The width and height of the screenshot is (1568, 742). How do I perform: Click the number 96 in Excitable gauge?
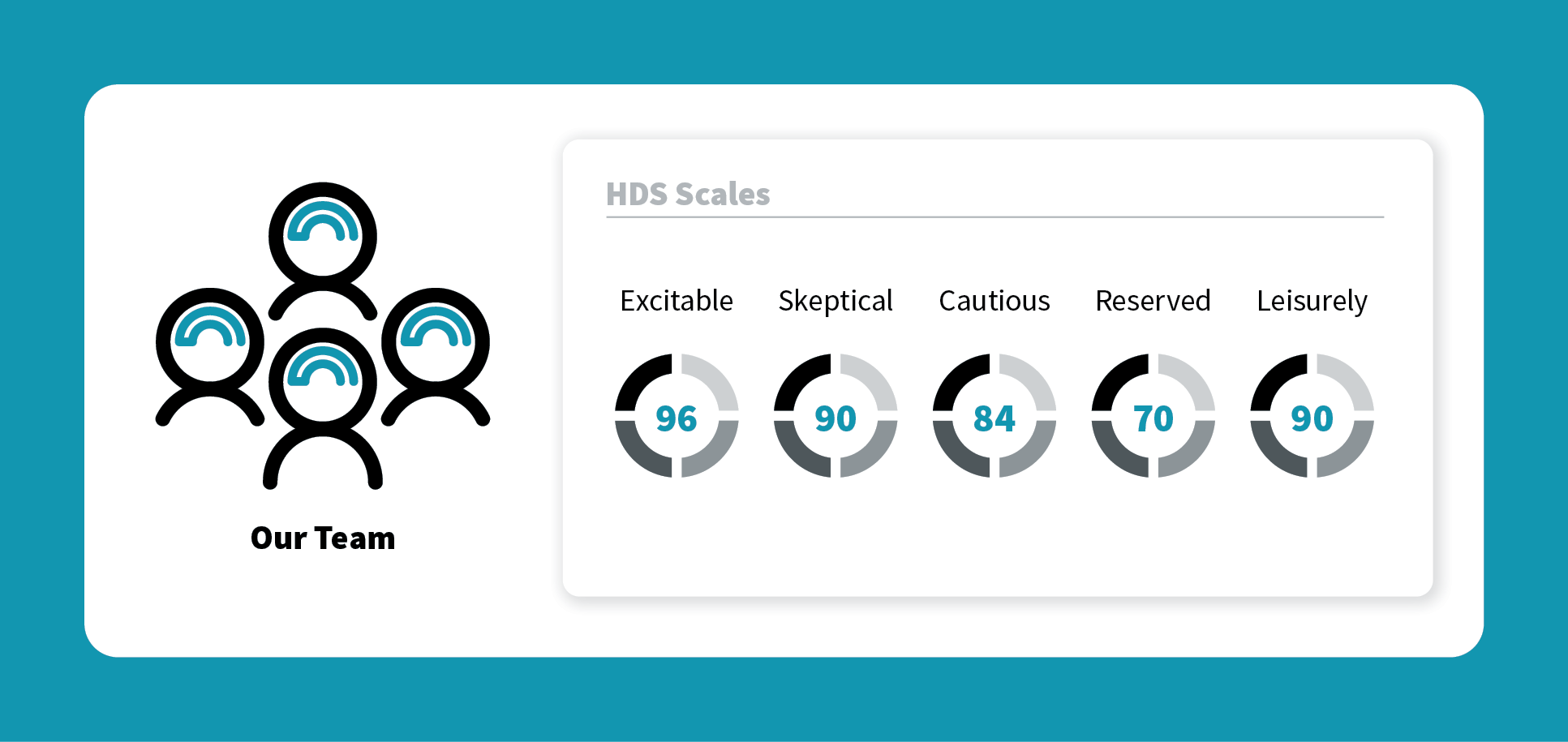pyautogui.click(x=677, y=418)
